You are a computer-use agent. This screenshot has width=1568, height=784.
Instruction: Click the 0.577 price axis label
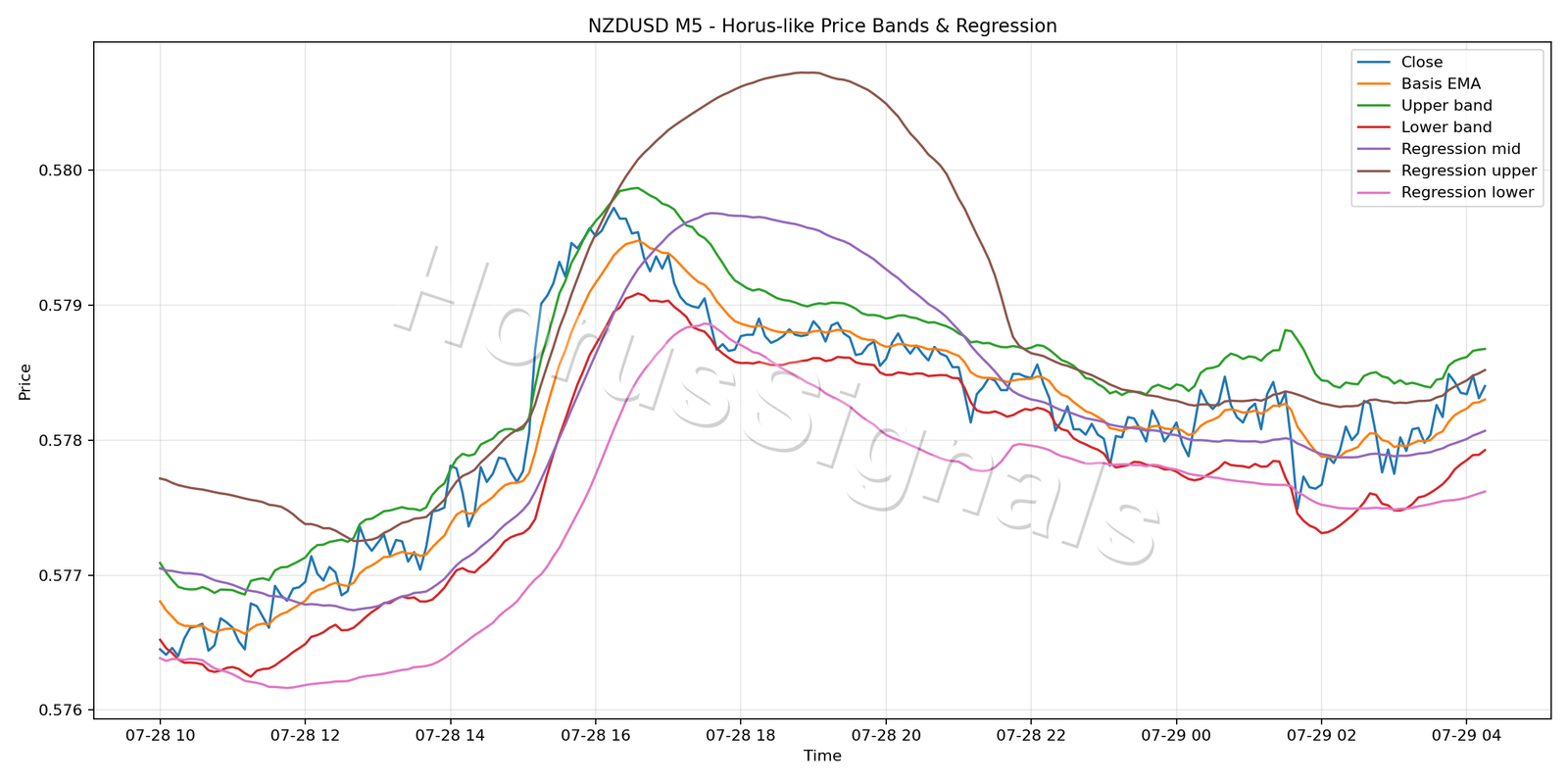click(x=61, y=576)
